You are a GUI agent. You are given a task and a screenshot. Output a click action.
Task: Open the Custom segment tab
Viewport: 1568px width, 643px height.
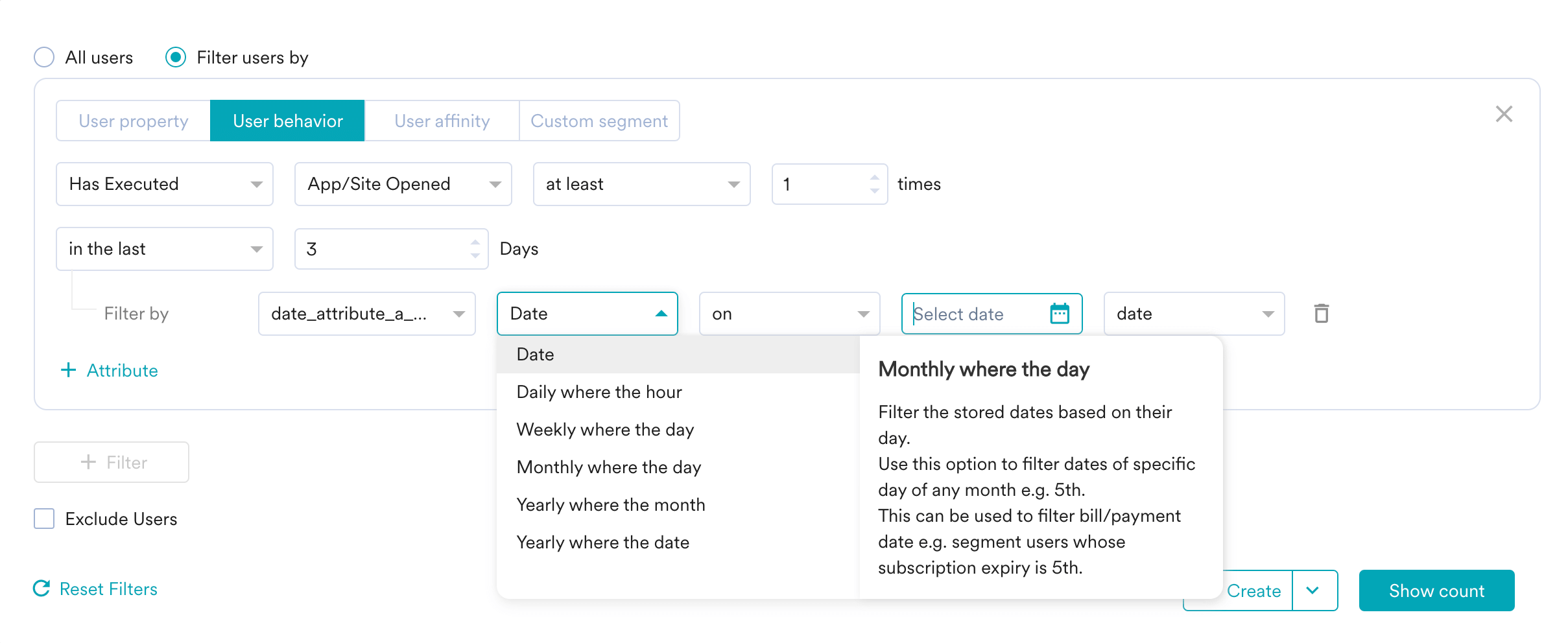(599, 121)
